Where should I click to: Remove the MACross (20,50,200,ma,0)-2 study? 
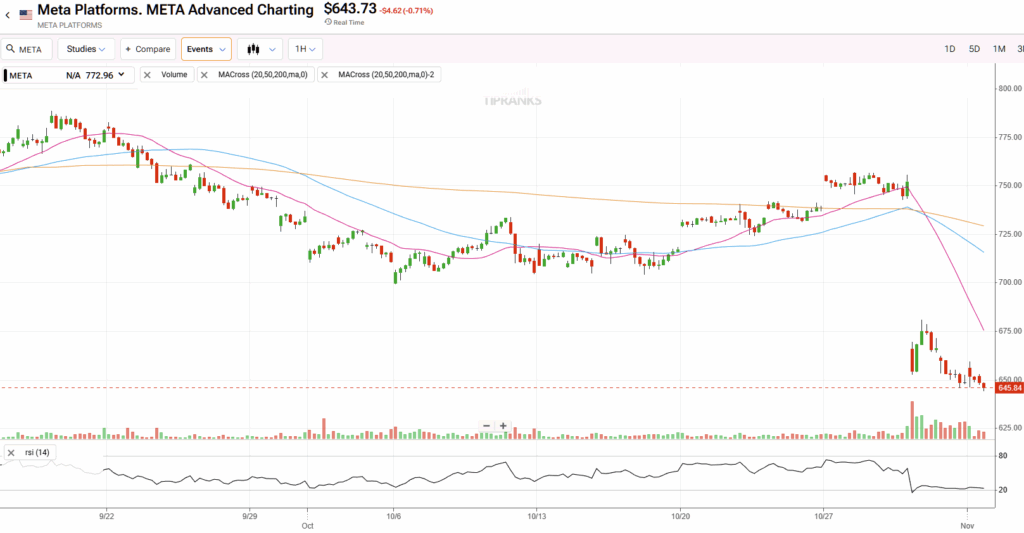click(325, 75)
